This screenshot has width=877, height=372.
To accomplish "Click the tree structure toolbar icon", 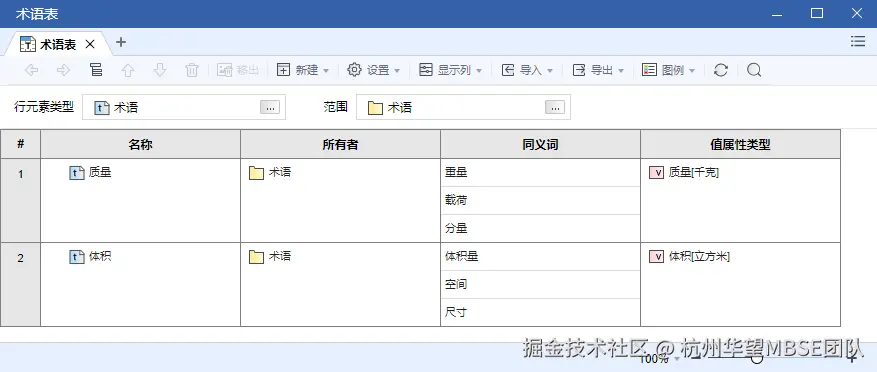I will click(x=96, y=70).
